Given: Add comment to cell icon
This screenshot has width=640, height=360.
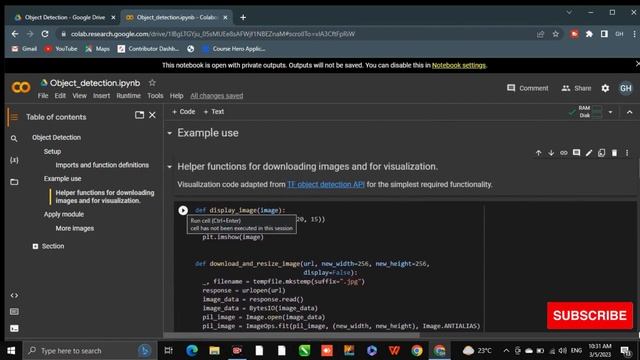Looking at the screenshot, I should [x=576, y=153].
